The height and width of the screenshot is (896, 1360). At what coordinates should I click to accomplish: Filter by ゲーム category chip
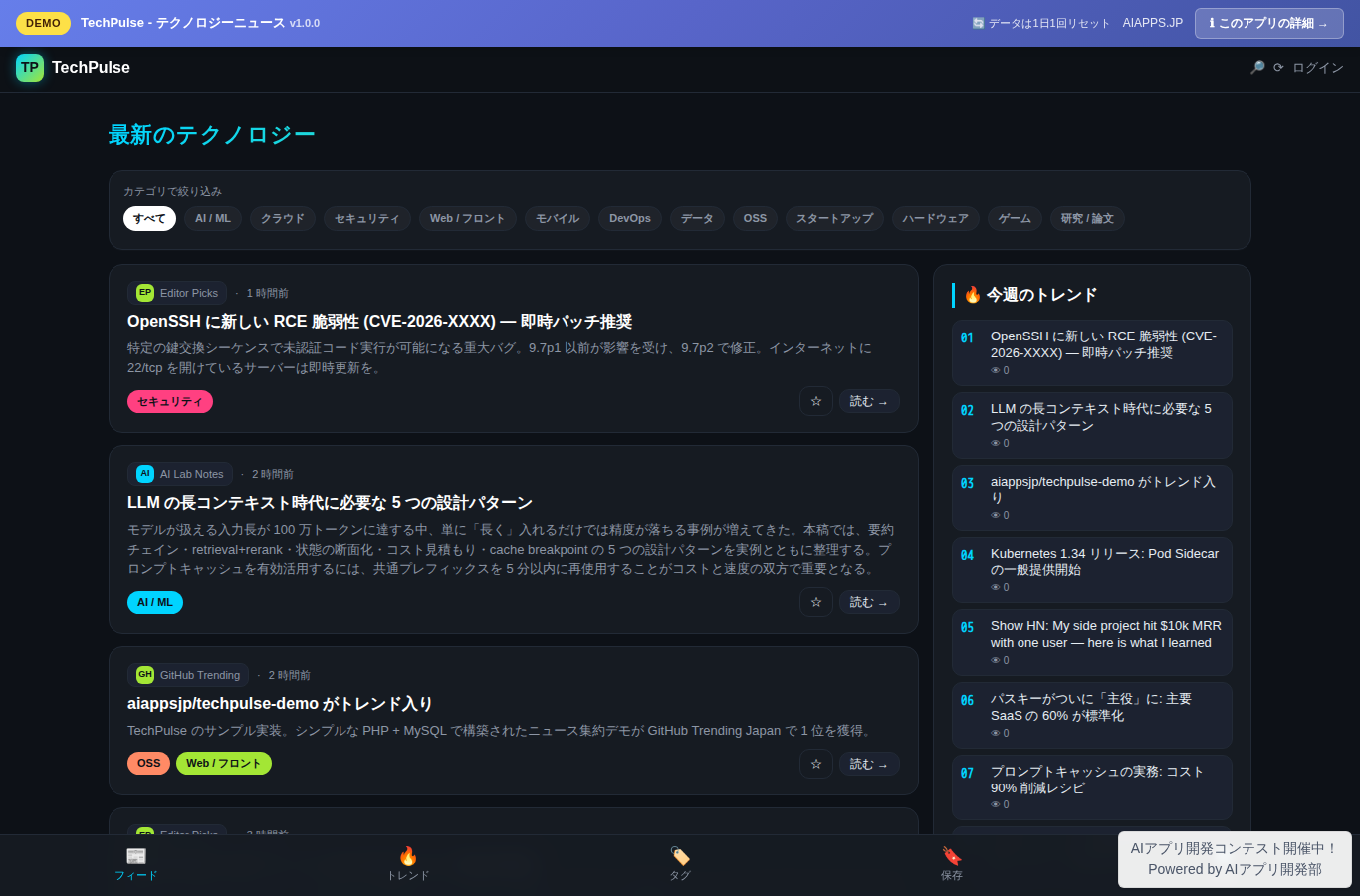1015,218
